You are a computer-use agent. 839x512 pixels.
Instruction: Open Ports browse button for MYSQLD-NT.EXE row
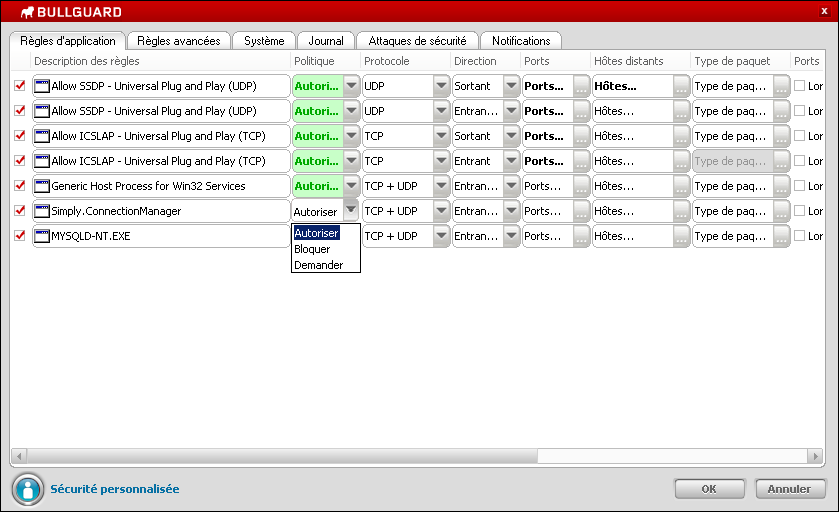click(581, 236)
